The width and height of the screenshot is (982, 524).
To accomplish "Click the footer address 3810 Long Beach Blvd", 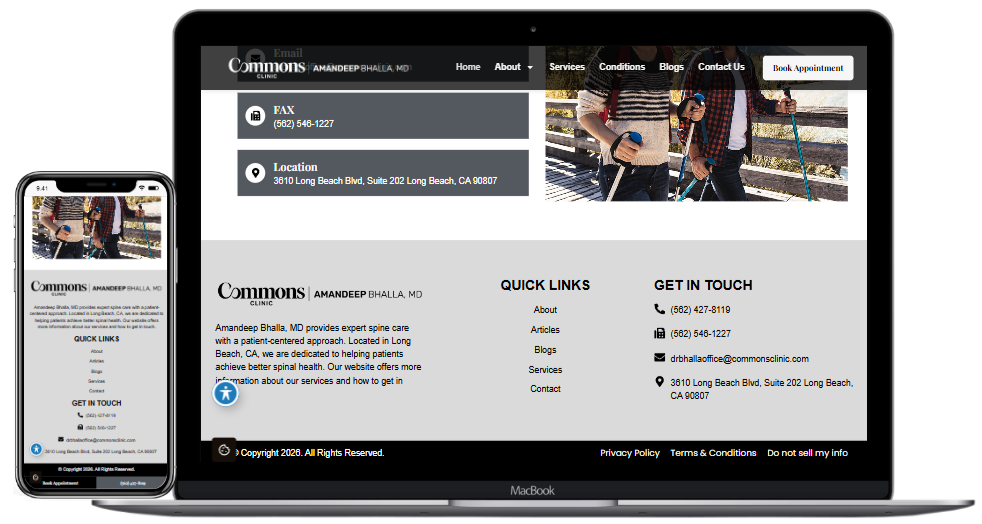I will (762, 389).
